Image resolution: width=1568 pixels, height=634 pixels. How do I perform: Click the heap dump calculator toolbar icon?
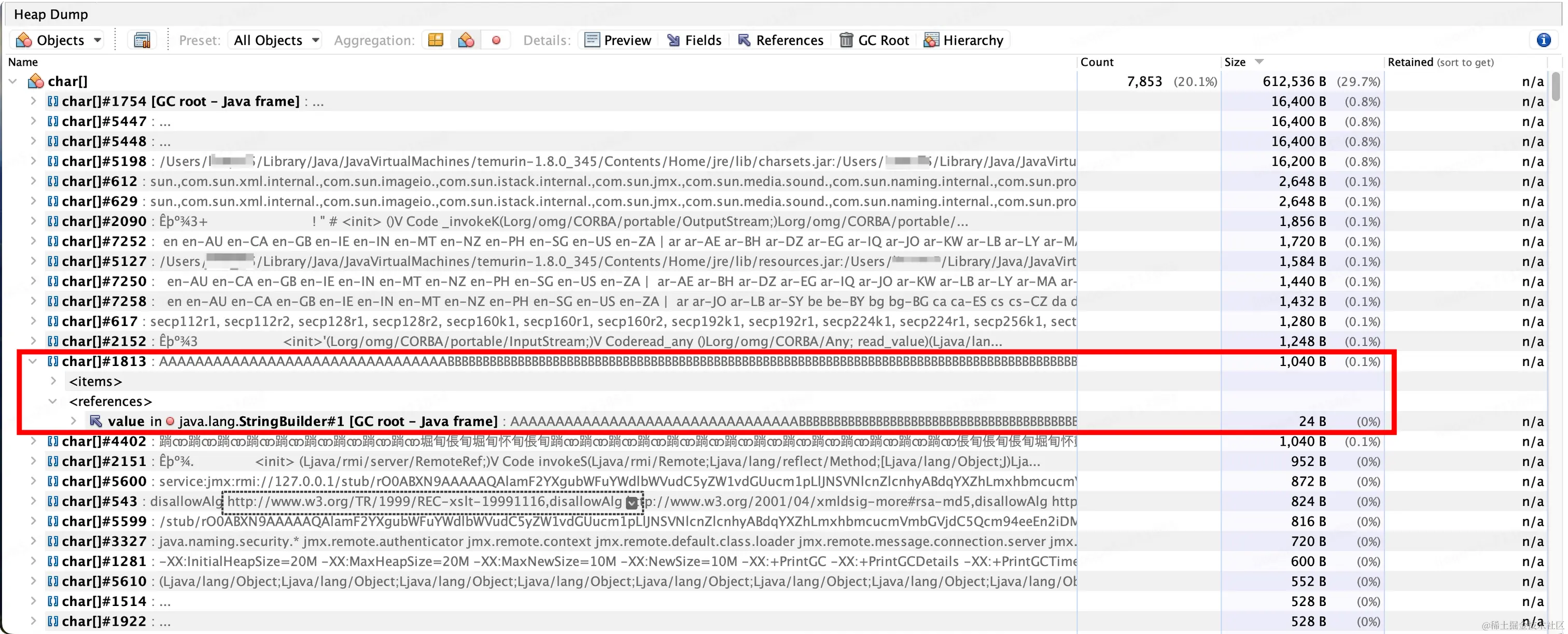[x=142, y=40]
